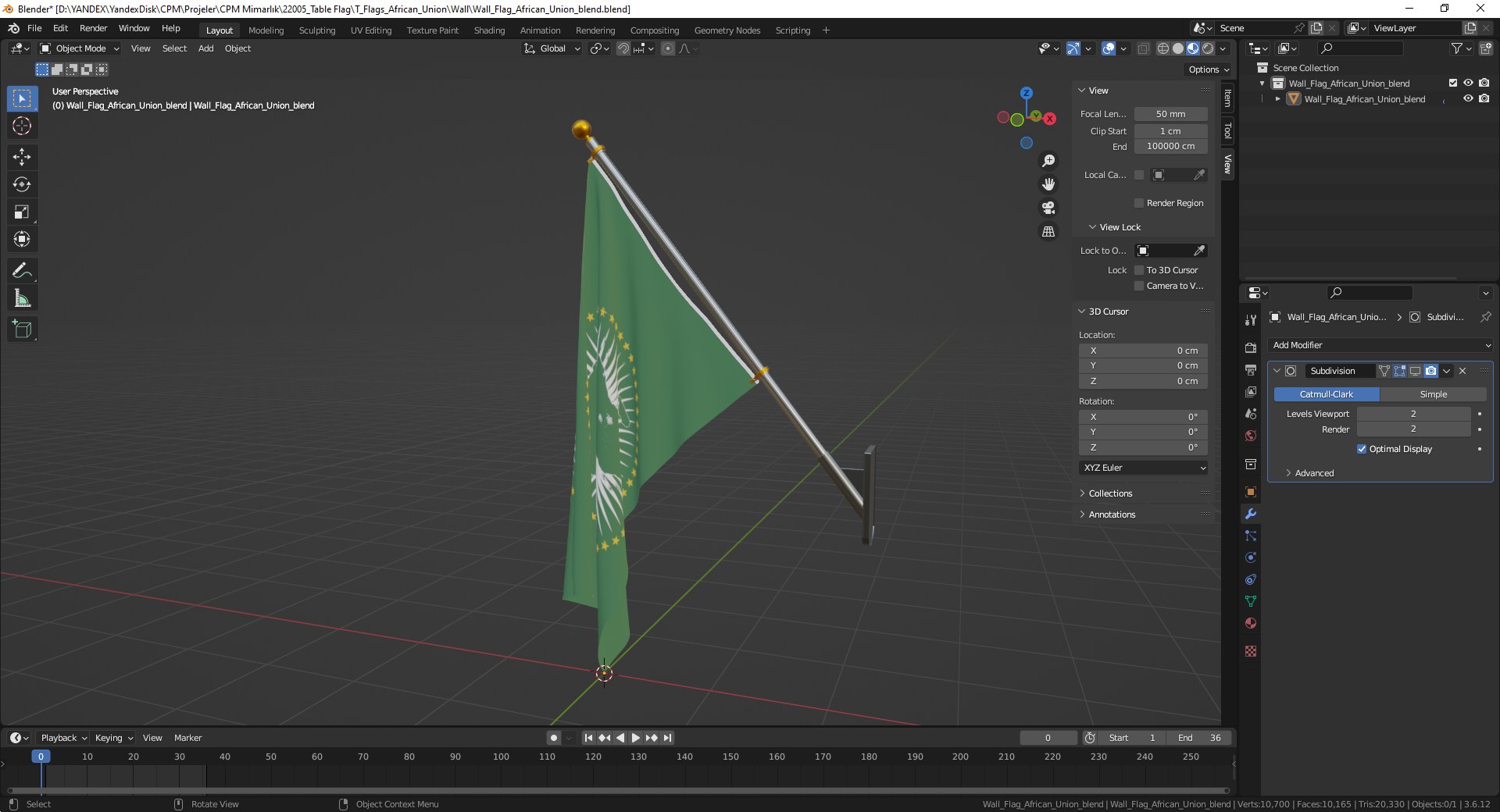
Task: Toggle viewport overlays button
Action: tap(1109, 48)
